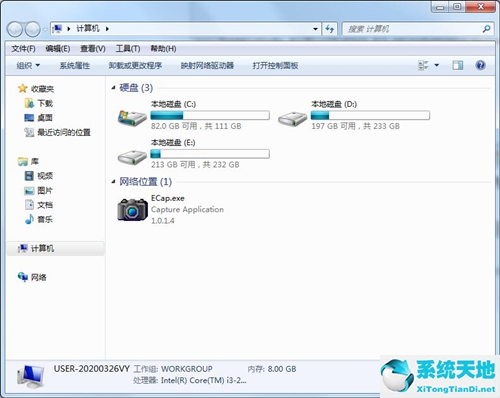Viewport: 500px width, 398px height.
Task: Select 计算机 in navigation pane
Action: (55, 249)
